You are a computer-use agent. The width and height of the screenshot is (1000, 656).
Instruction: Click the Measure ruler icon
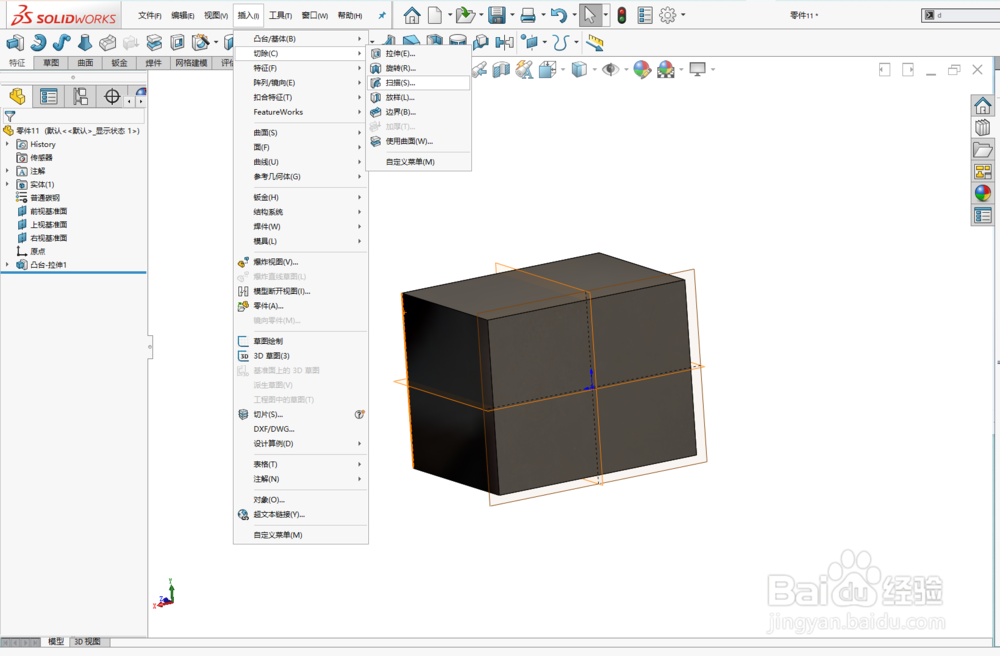point(594,43)
